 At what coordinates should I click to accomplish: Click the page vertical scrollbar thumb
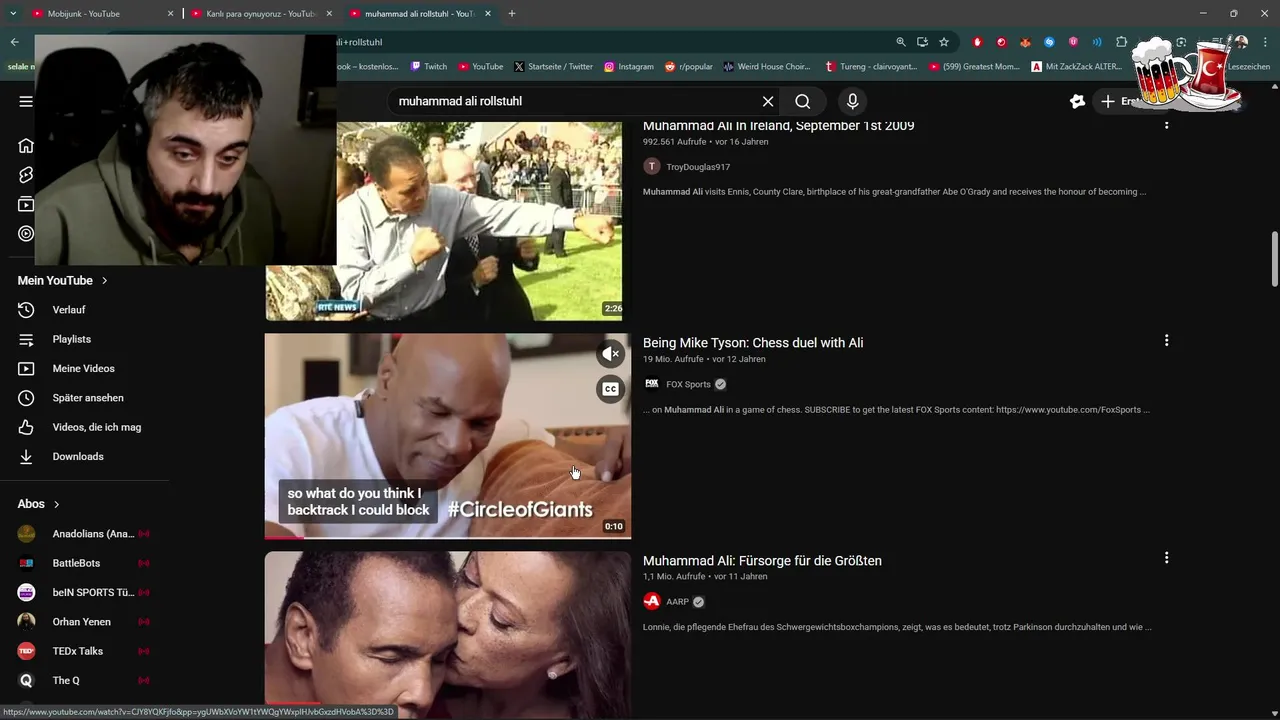[x=1274, y=258]
